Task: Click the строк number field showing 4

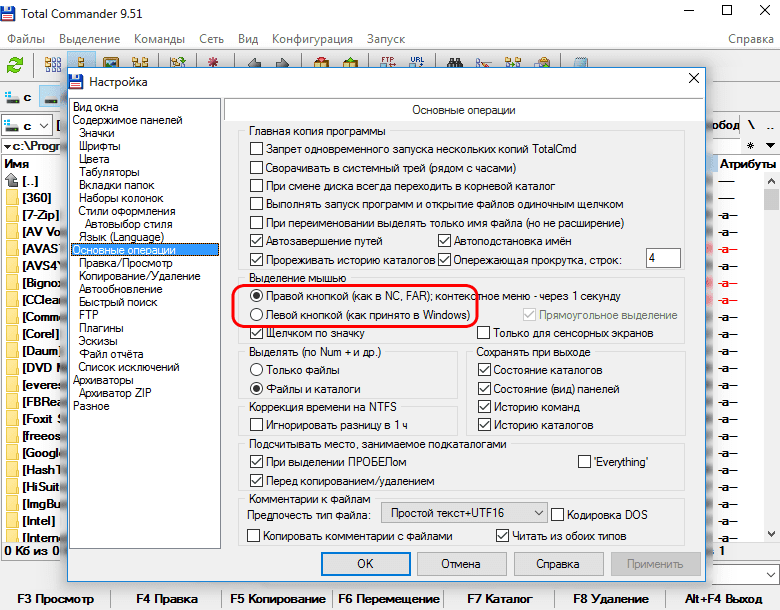Action: coord(663,258)
